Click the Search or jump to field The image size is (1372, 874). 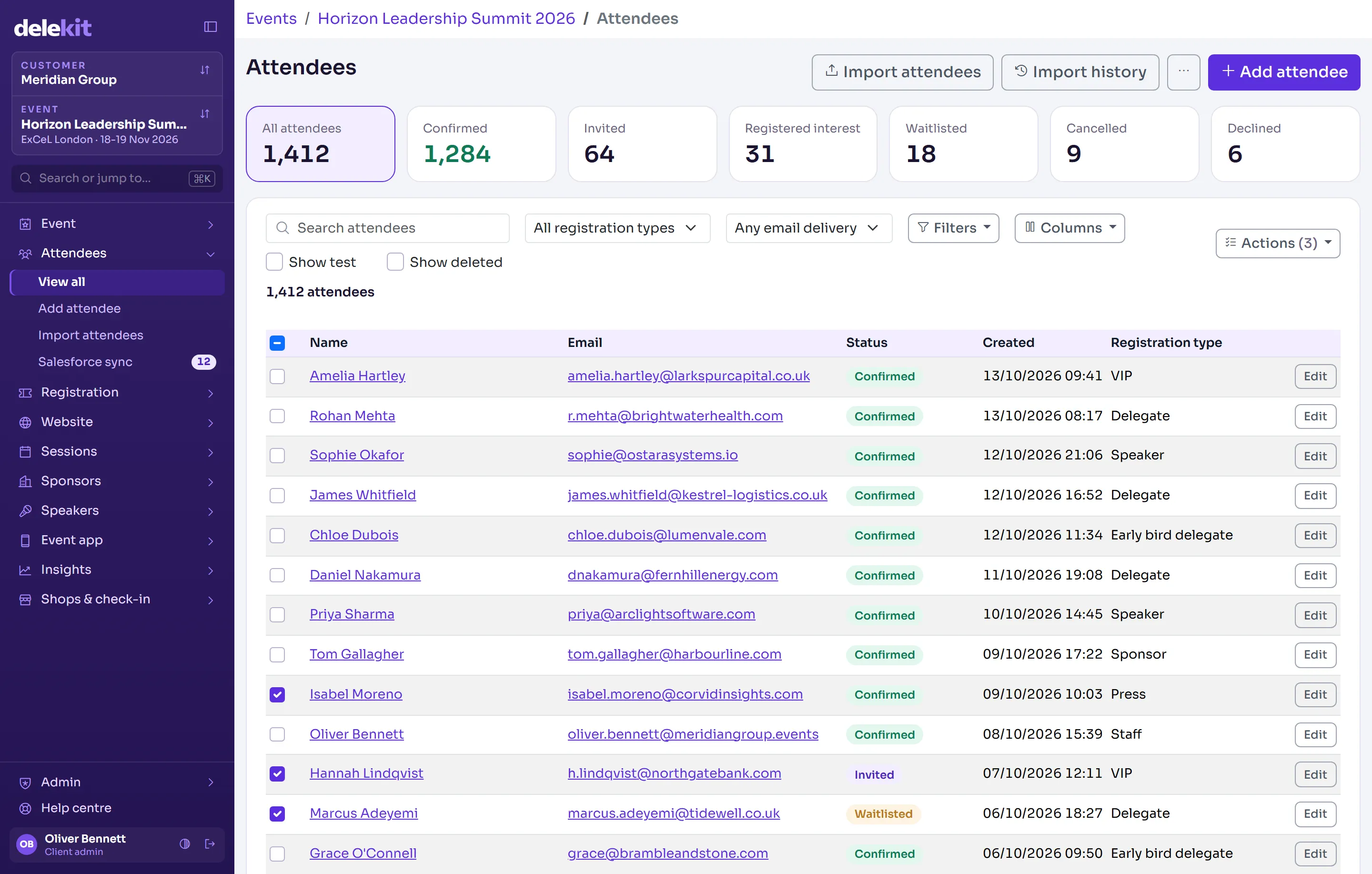point(117,178)
